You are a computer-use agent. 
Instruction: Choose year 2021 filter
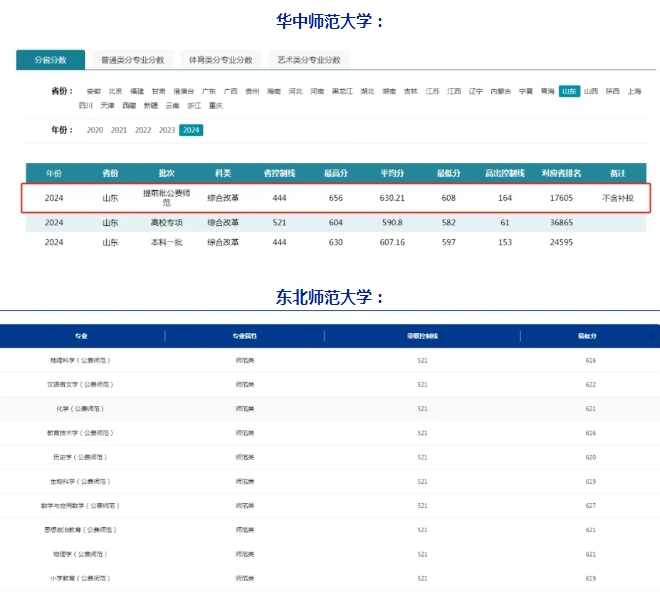tap(119, 130)
